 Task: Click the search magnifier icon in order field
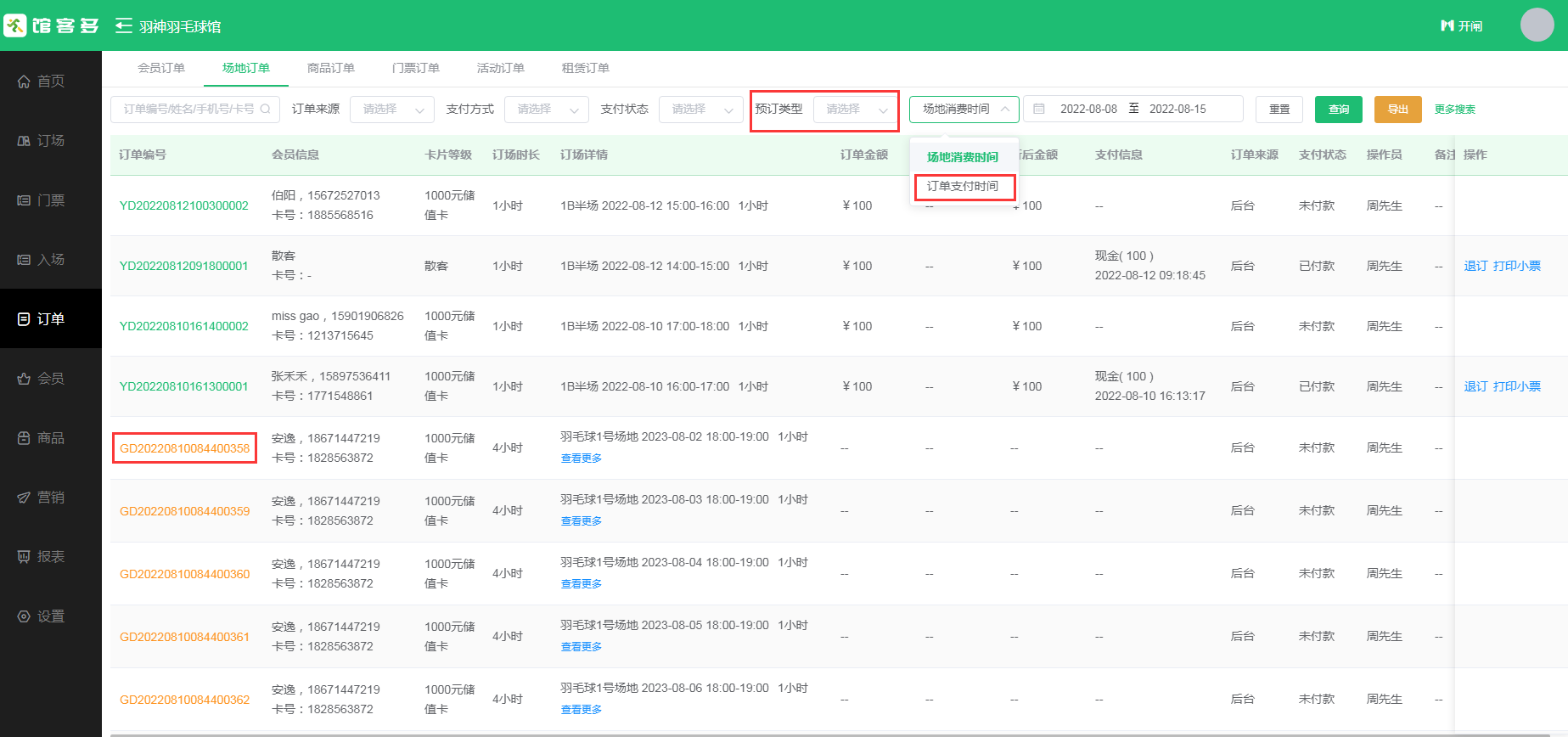click(265, 109)
